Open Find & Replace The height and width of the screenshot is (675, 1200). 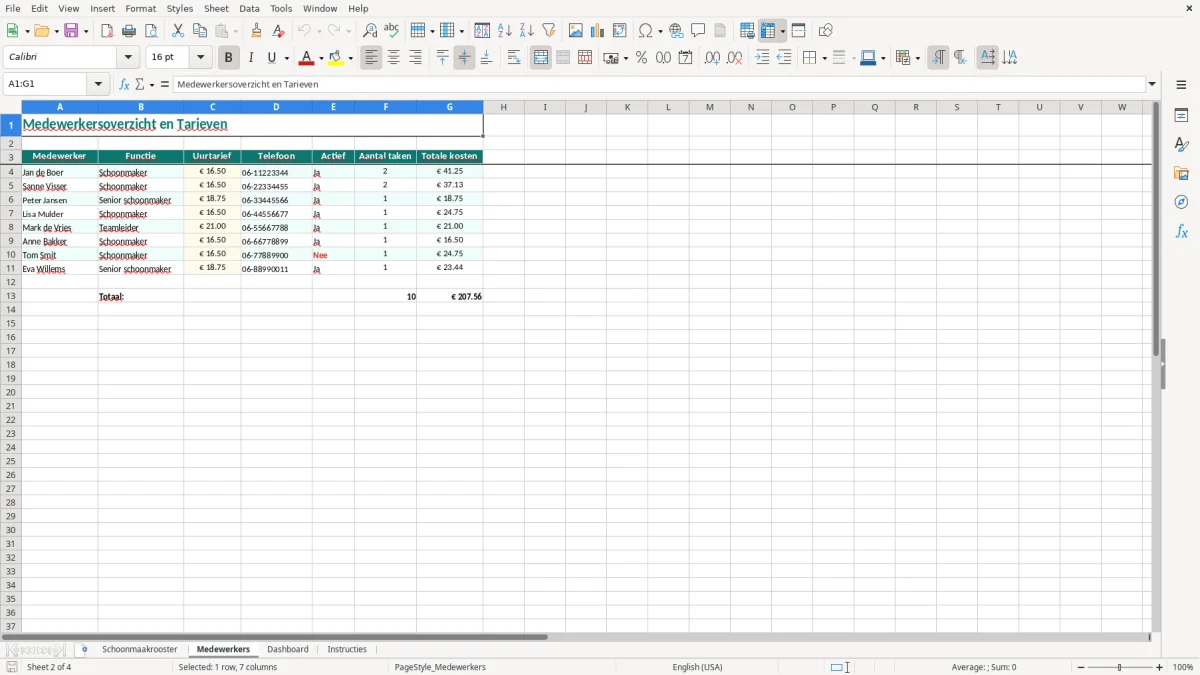click(x=370, y=31)
